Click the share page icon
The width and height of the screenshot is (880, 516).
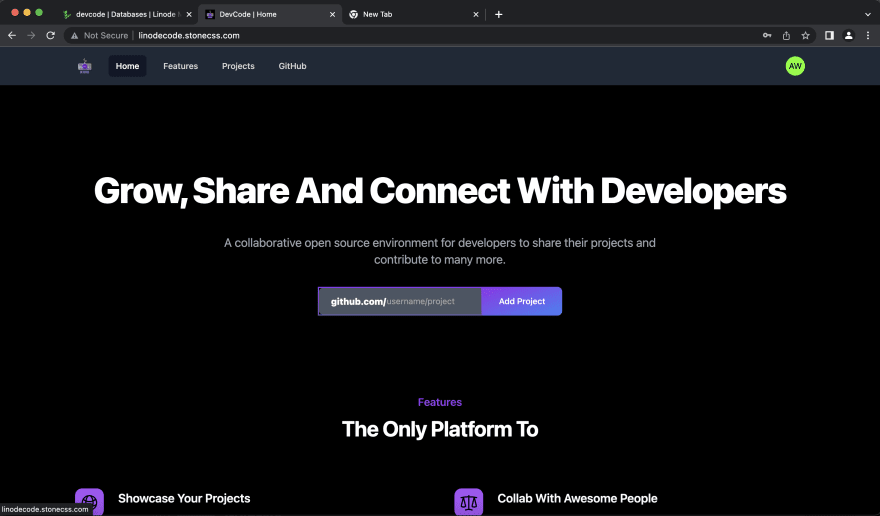[786, 35]
